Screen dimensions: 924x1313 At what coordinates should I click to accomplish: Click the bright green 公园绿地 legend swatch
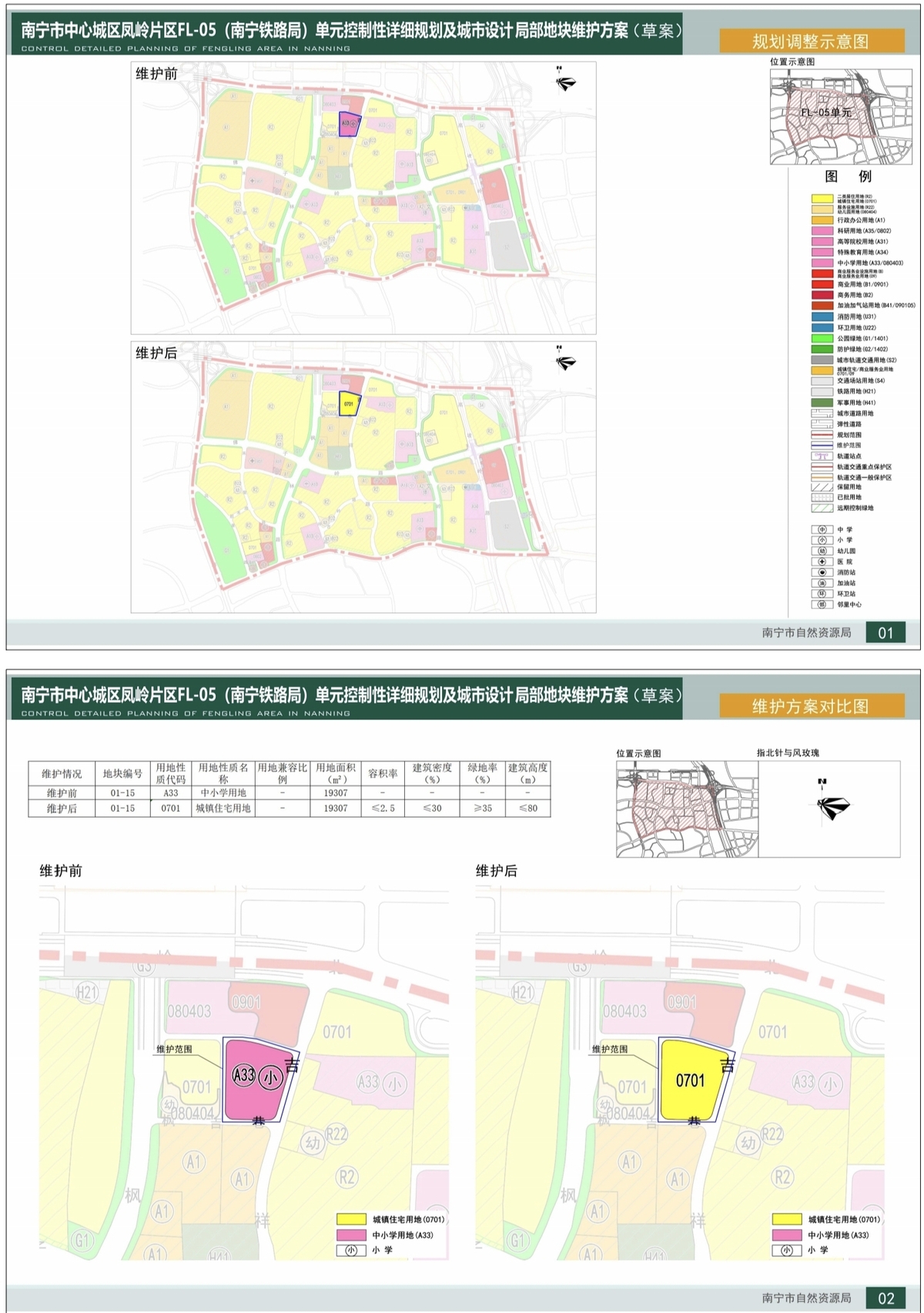click(x=822, y=338)
